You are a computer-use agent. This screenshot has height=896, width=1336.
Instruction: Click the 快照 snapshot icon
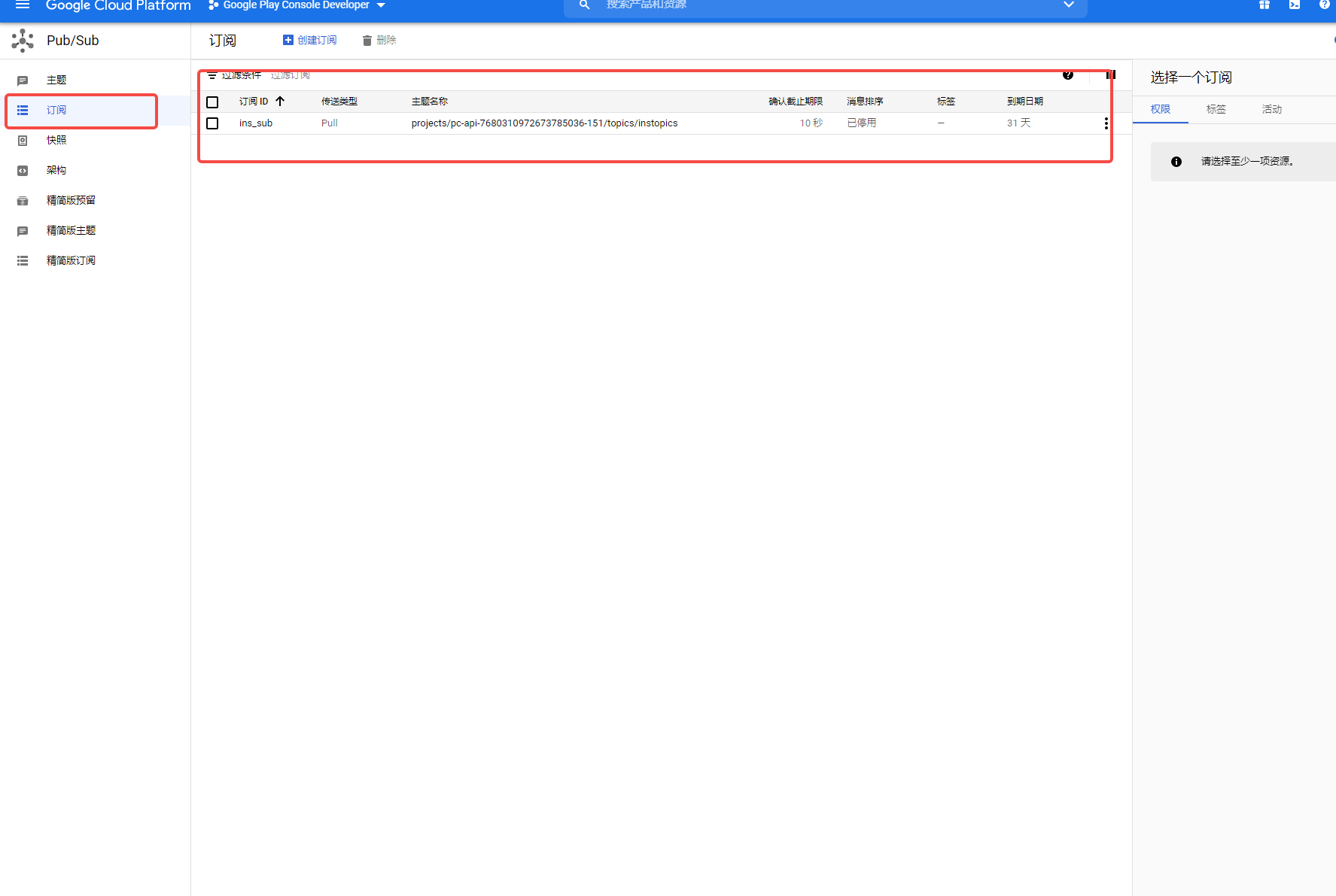click(23, 141)
